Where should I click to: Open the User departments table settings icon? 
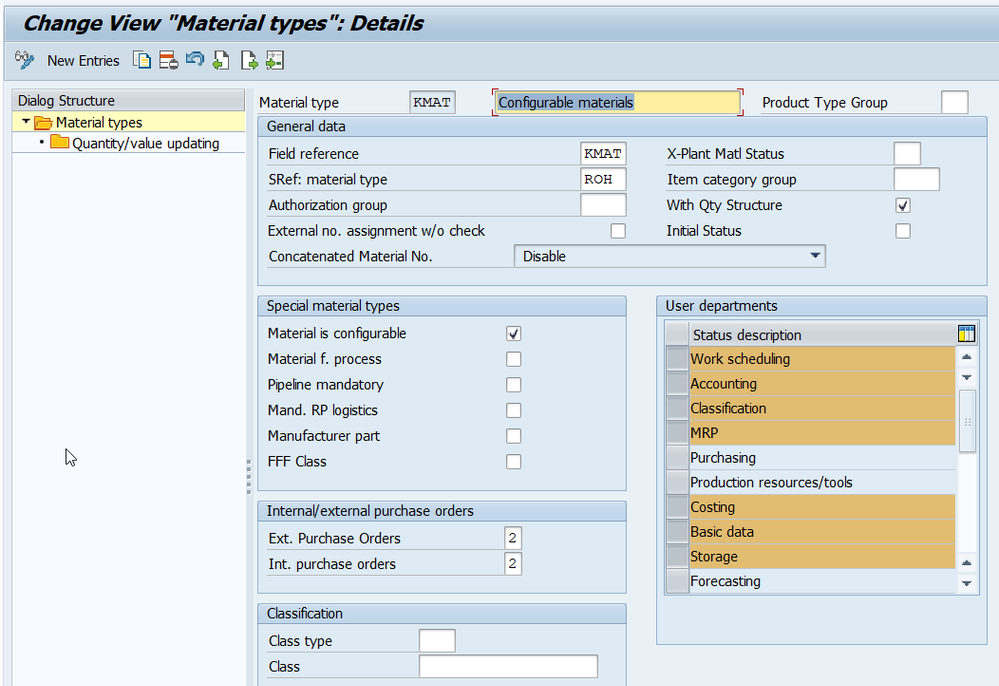pyautogui.click(x=966, y=334)
